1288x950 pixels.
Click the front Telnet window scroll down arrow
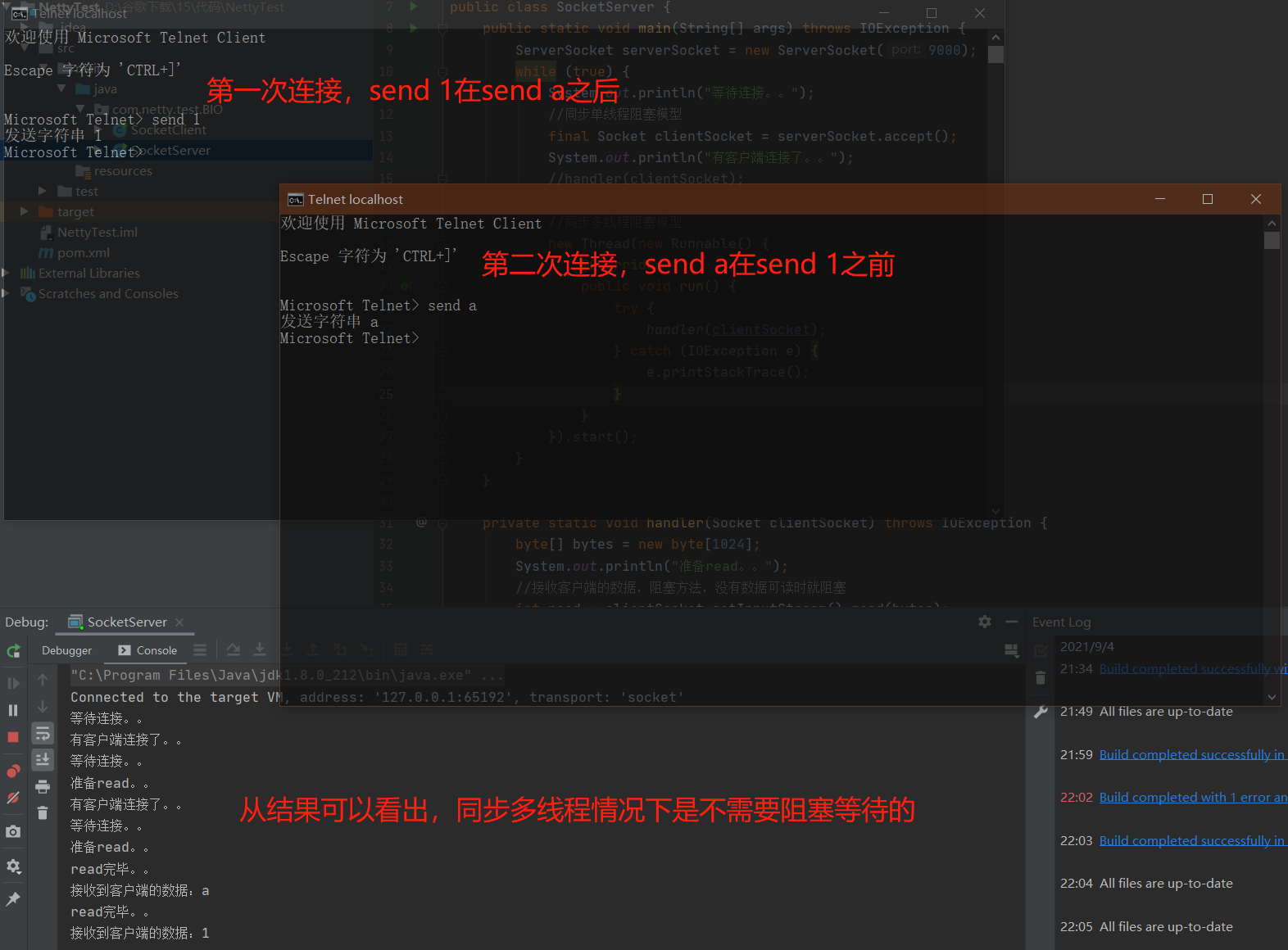tap(1272, 697)
